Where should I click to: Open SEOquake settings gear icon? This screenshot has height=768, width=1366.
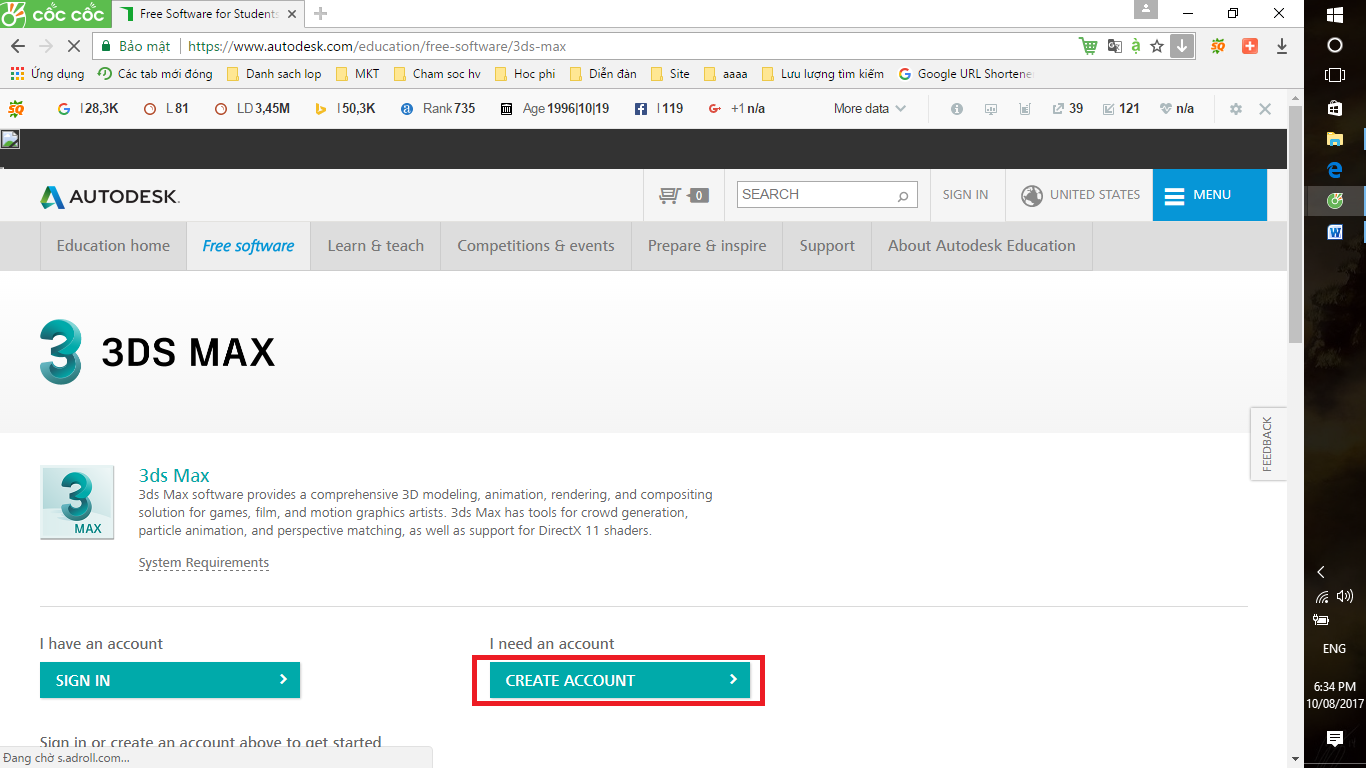(x=1236, y=109)
